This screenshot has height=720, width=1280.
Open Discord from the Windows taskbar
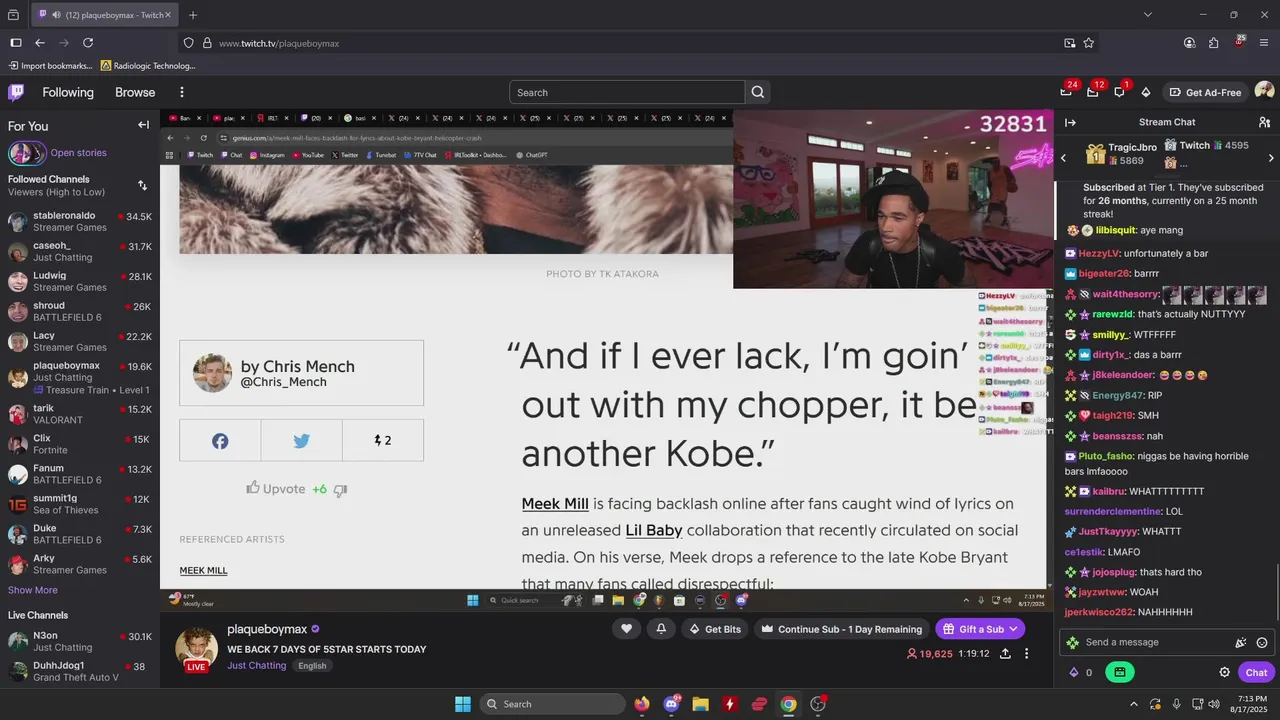[671, 704]
